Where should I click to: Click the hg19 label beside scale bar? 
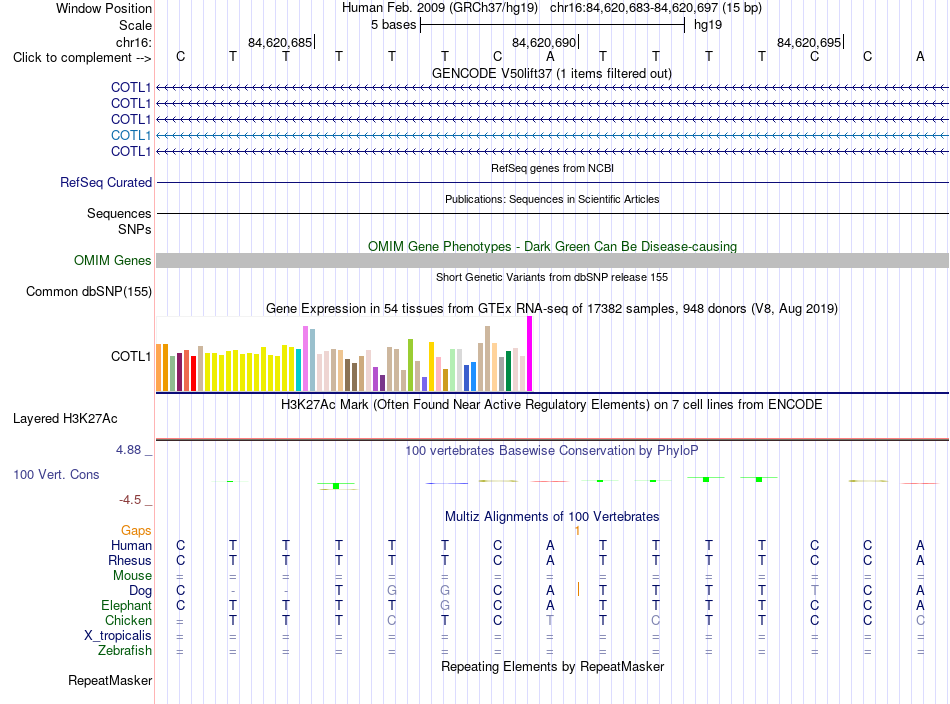point(708,25)
